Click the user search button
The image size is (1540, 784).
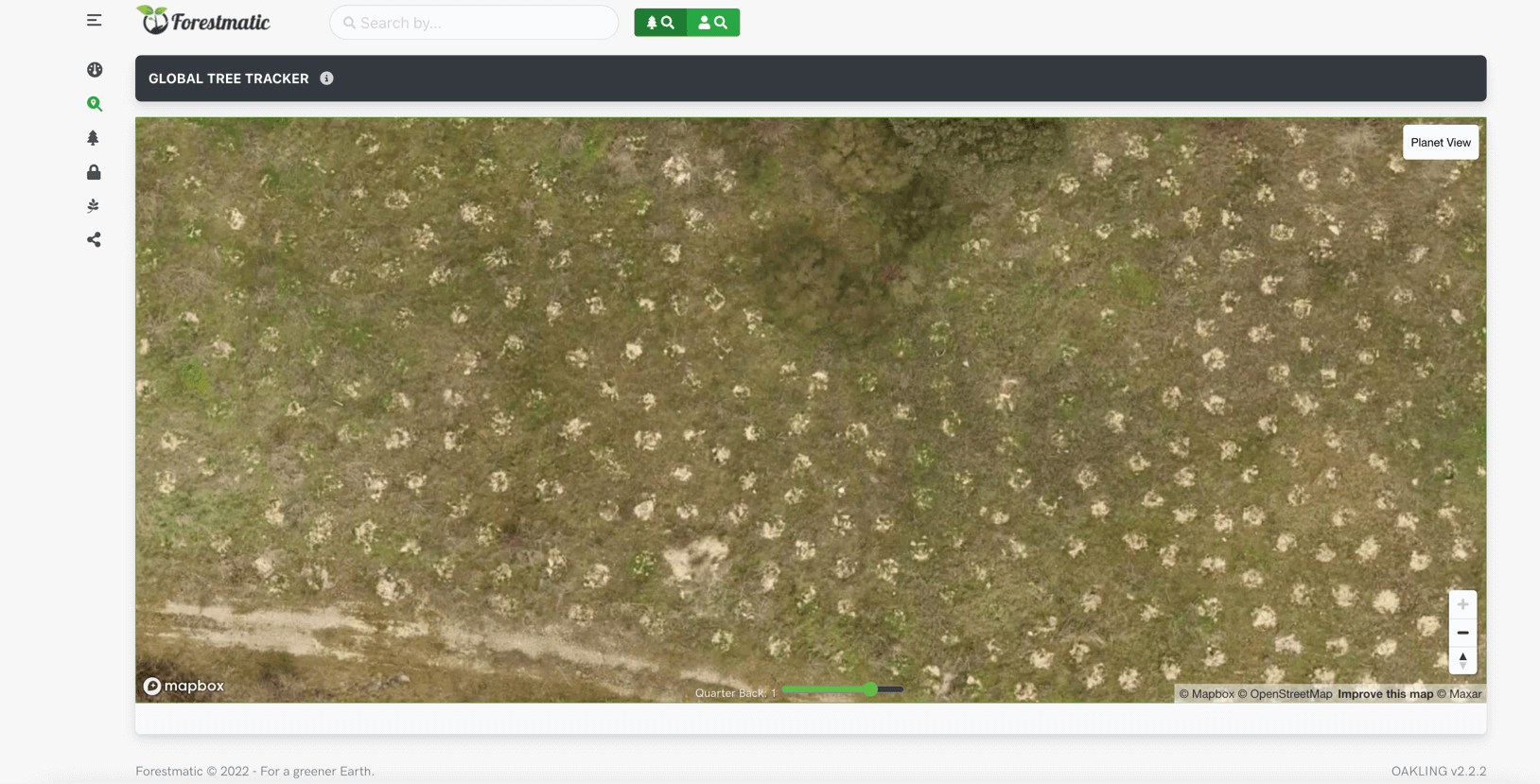[x=713, y=23]
